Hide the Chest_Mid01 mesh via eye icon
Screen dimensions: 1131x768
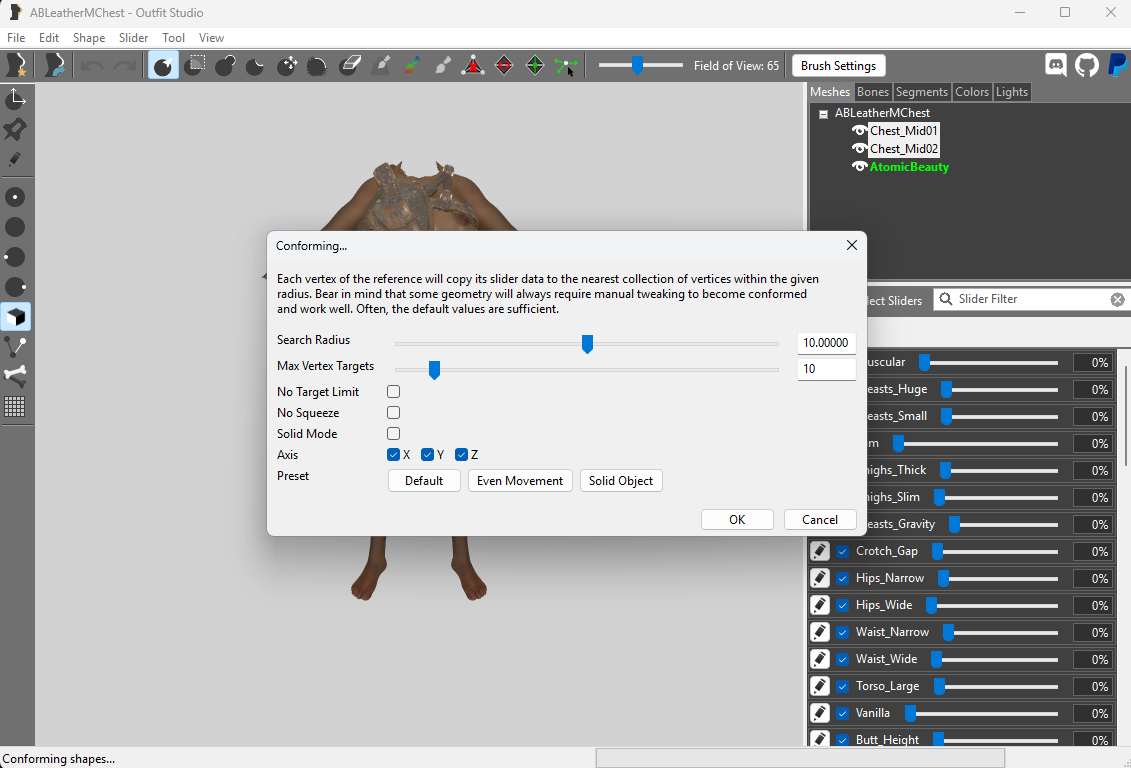pos(859,131)
